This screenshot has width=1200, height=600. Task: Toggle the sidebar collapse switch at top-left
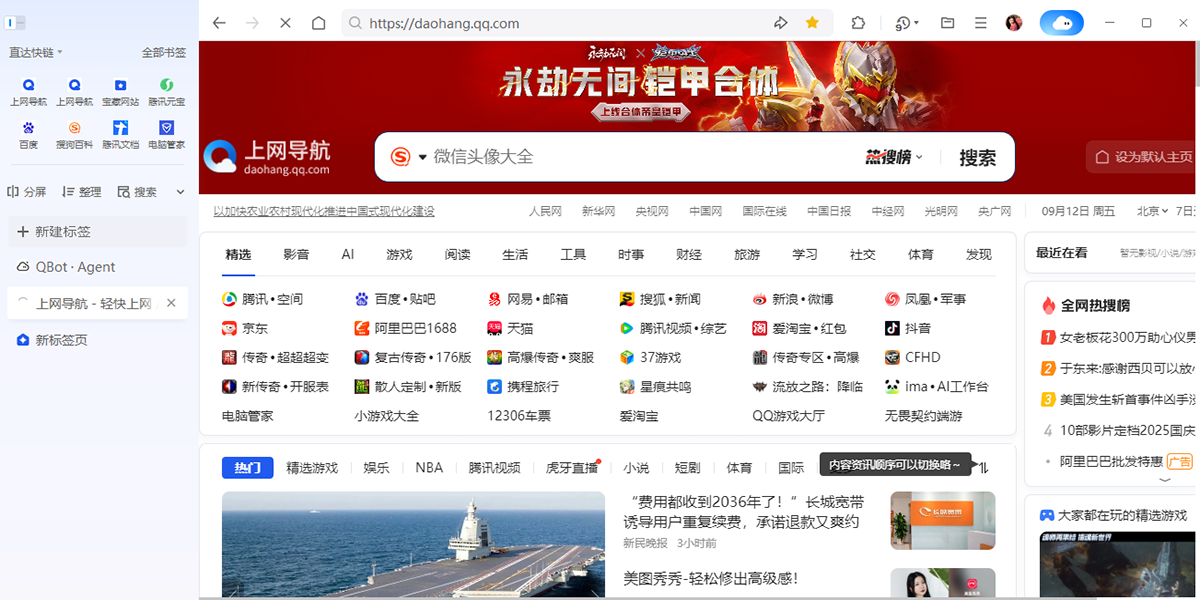click(x=16, y=22)
